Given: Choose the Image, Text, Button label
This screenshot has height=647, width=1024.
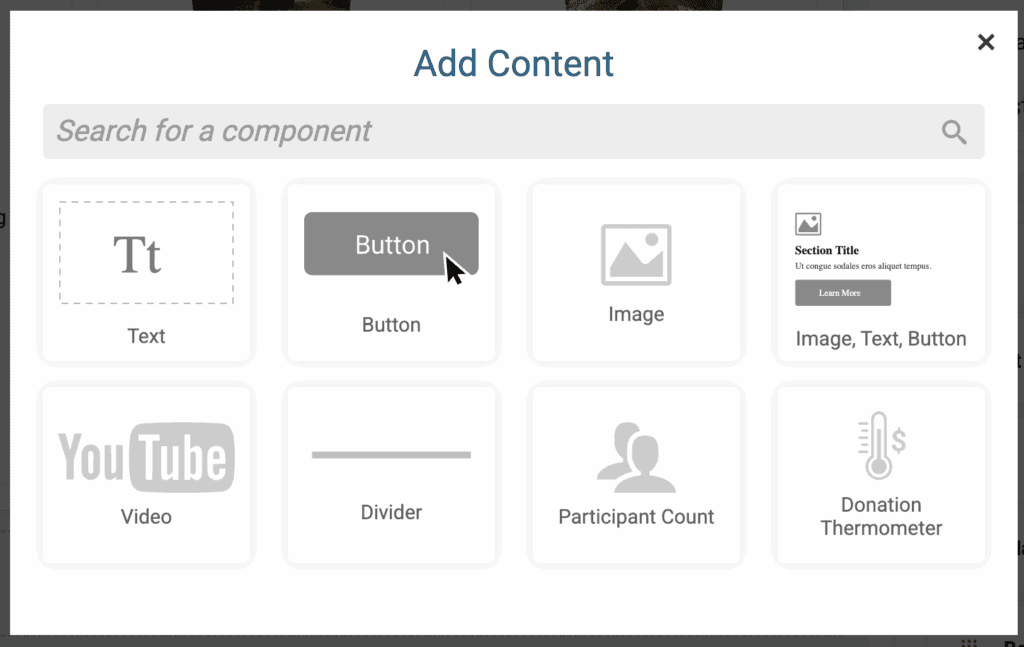Looking at the screenshot, I should click(x=881, y=339).
